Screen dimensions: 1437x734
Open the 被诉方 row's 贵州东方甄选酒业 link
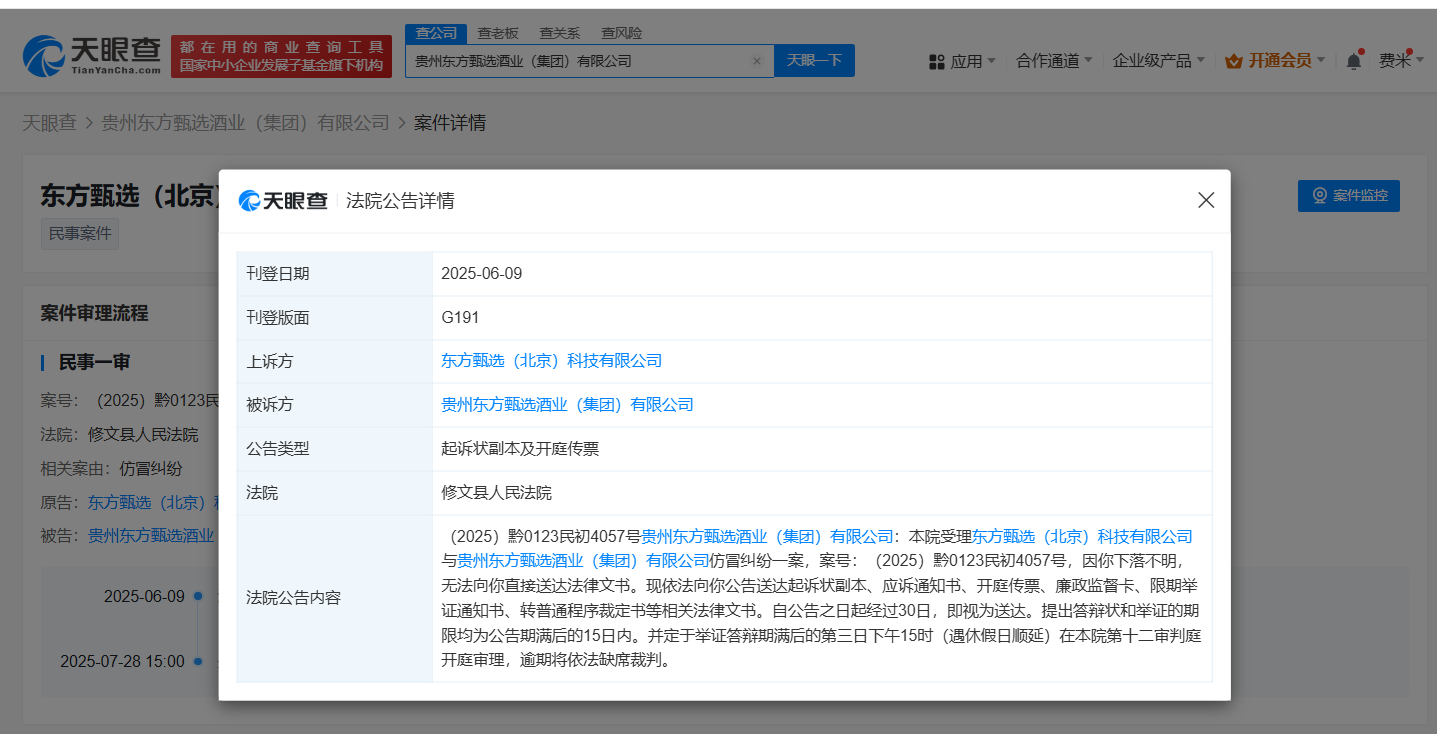567,405
